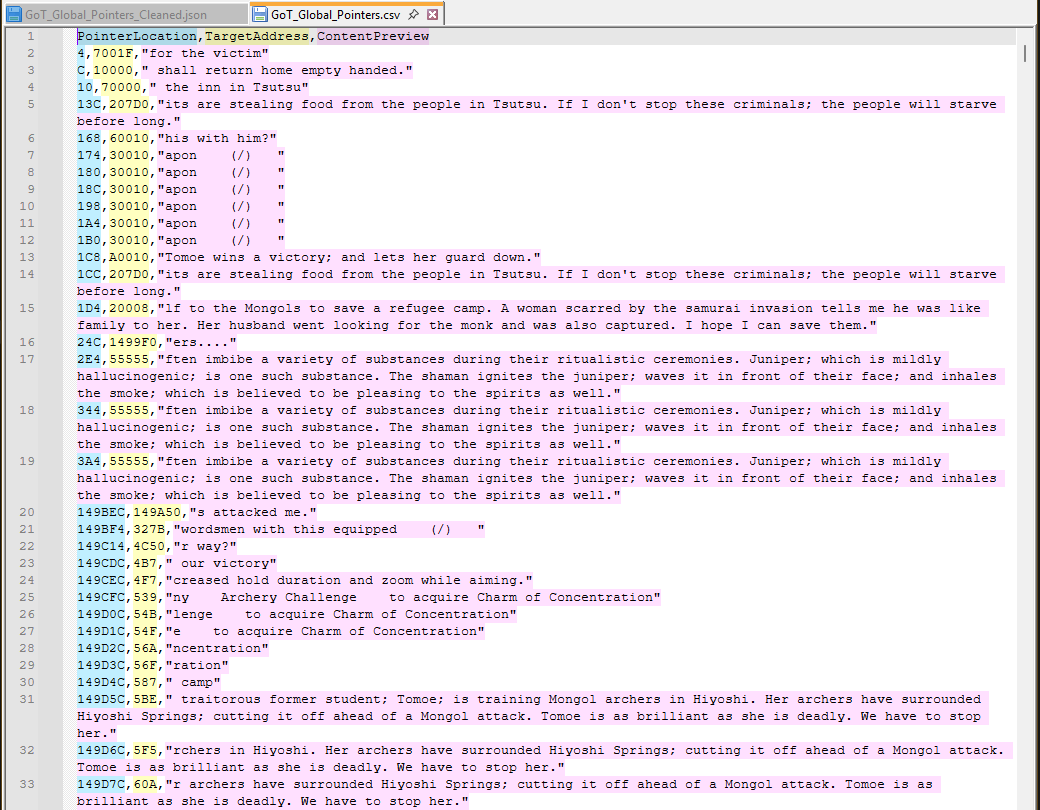Screen dimensions: 1040x810
Task: Click line number 33 in the gutter
Action: 27,784
